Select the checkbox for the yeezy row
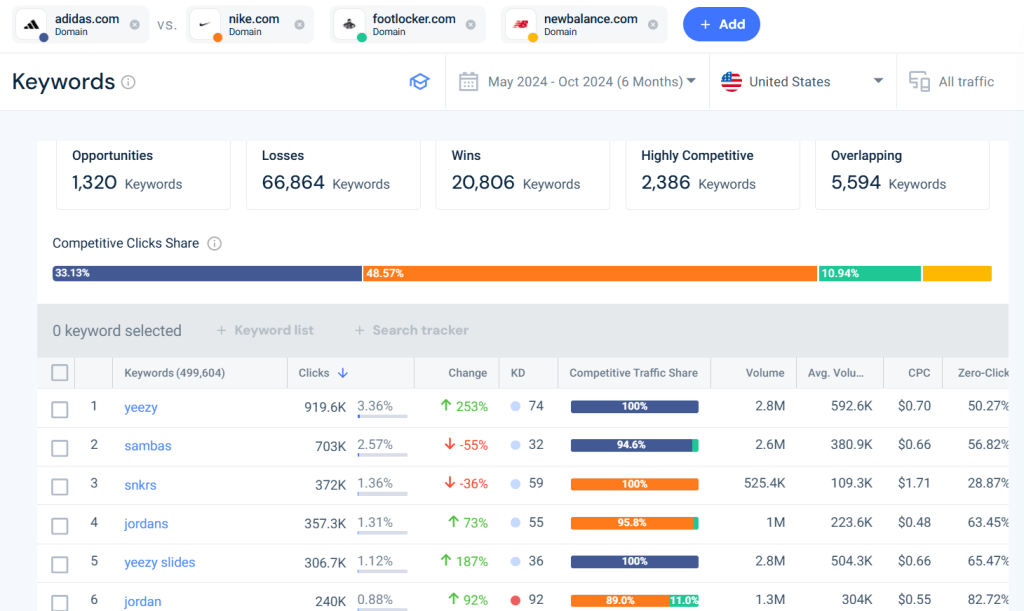1024x611 pixels. click(59, 409)
